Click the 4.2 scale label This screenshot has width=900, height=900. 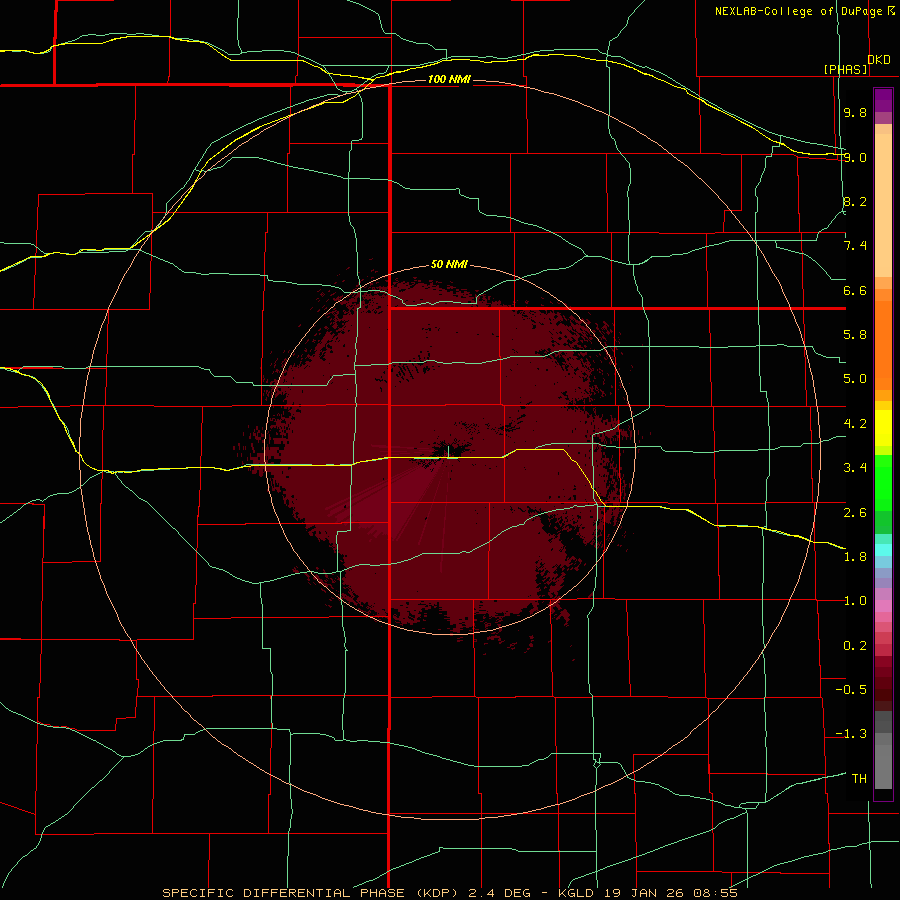tap(855, 424)
